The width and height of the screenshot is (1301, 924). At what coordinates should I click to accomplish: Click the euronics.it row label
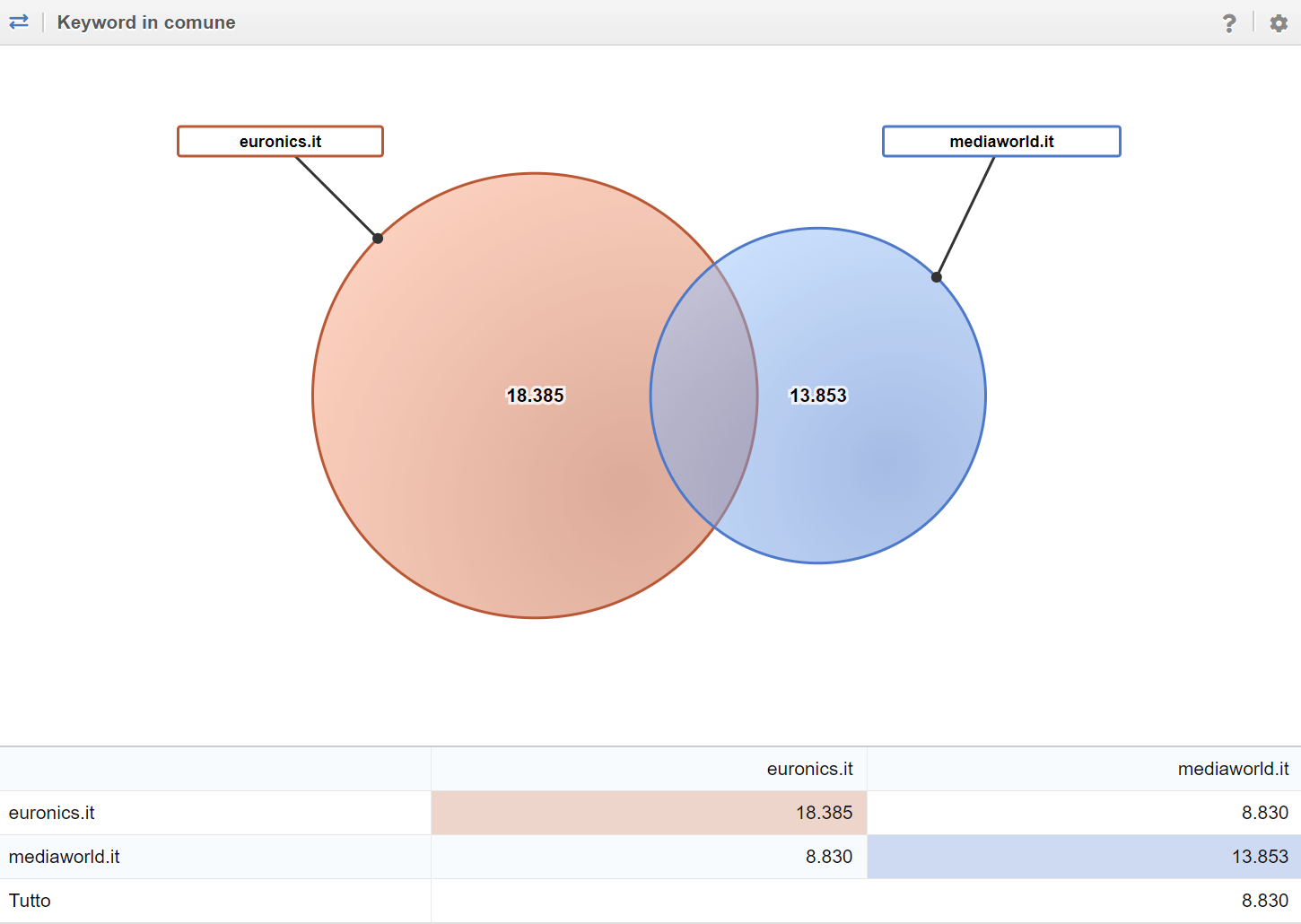[x=52, y=813]
